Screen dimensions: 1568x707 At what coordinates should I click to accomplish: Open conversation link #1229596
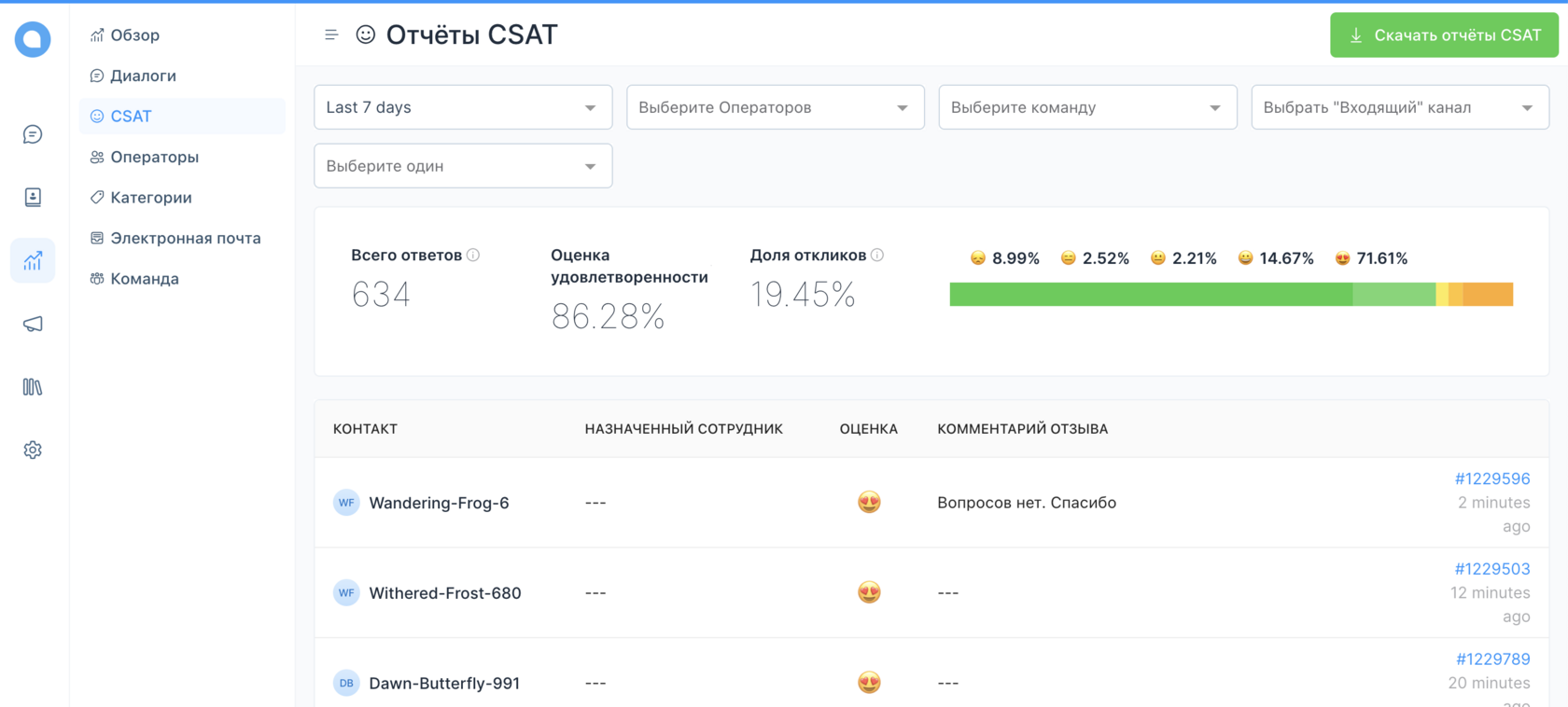point(1492,478)
